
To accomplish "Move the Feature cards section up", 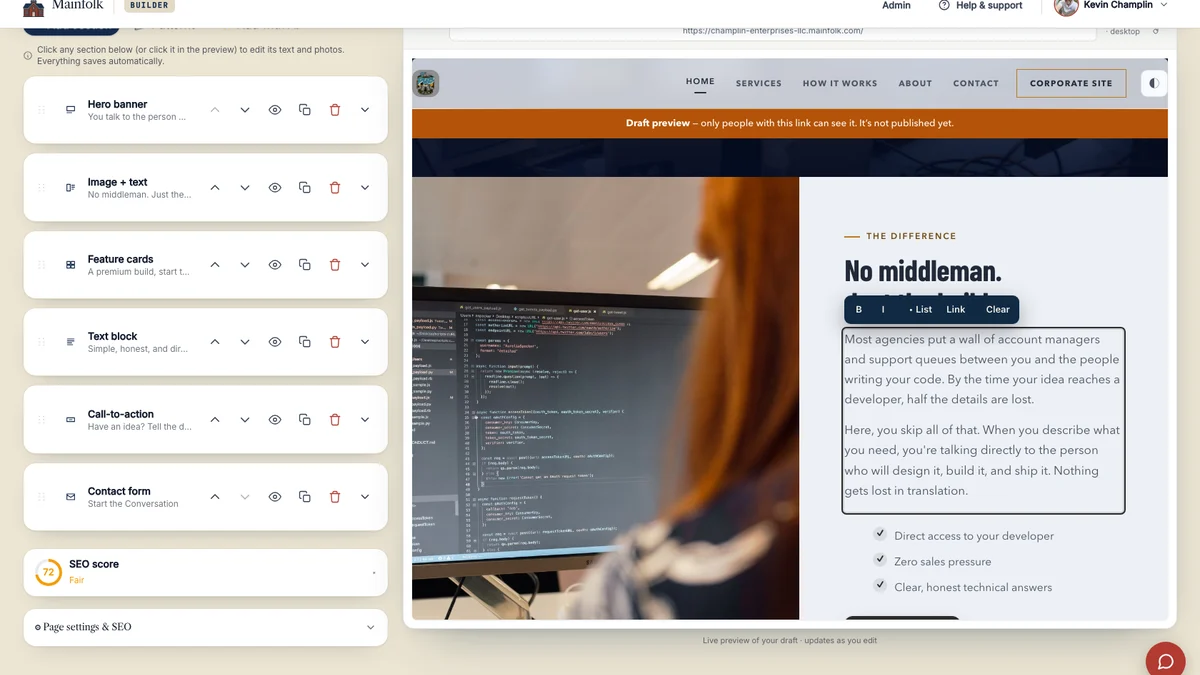I will pos(215,265).
